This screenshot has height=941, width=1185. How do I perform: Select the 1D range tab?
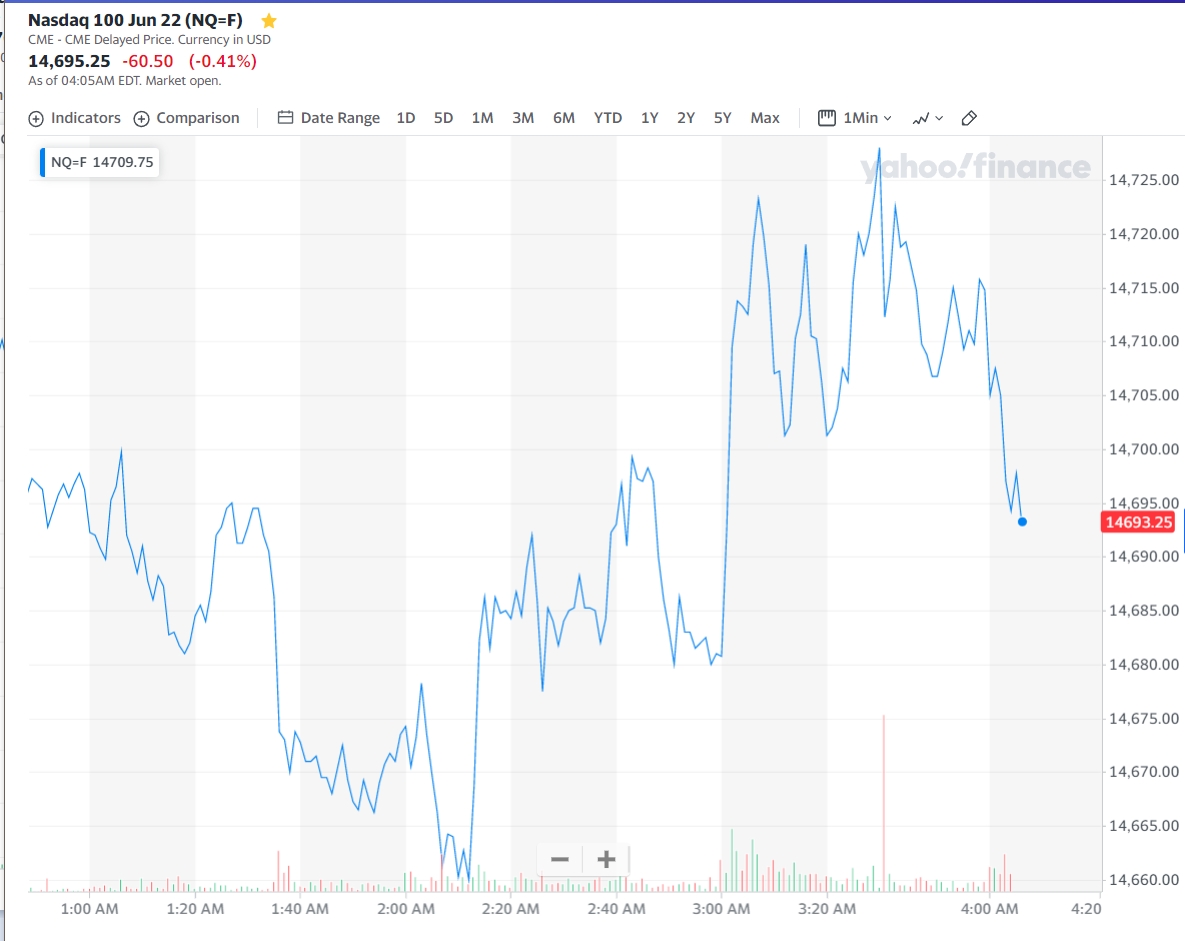coord(406,118)
